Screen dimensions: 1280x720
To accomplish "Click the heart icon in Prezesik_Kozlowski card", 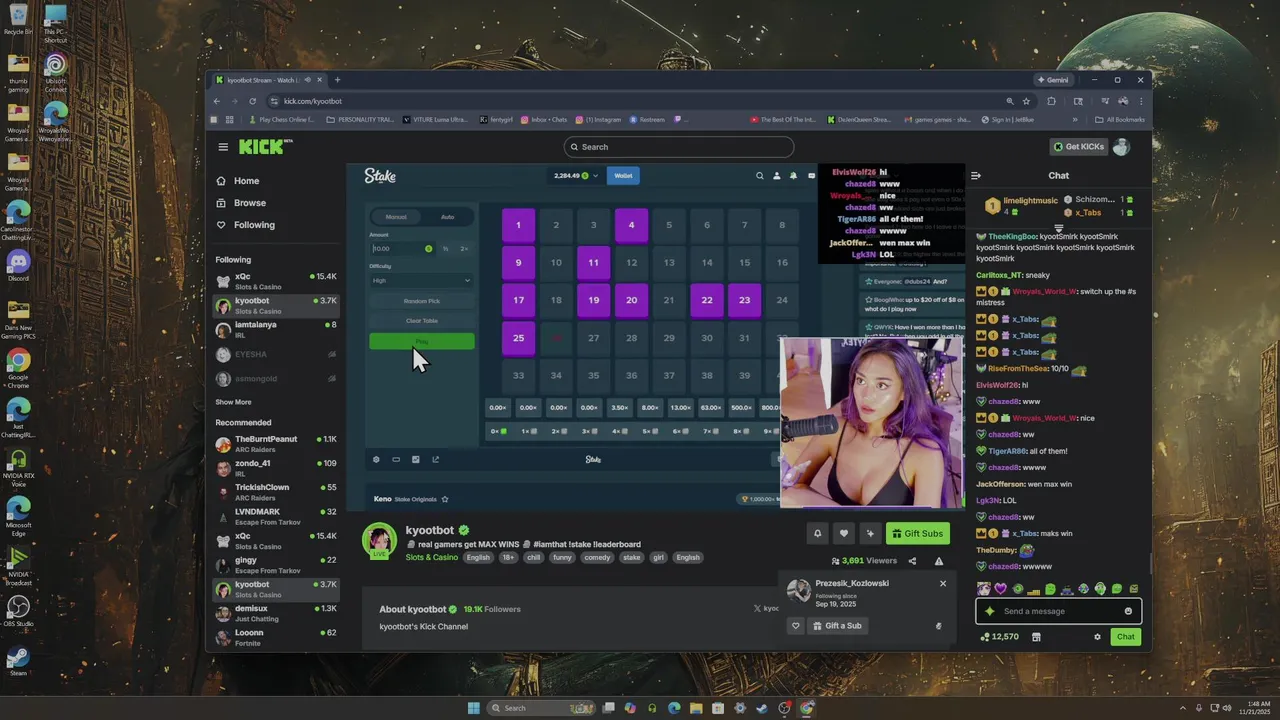I will 796,626.
